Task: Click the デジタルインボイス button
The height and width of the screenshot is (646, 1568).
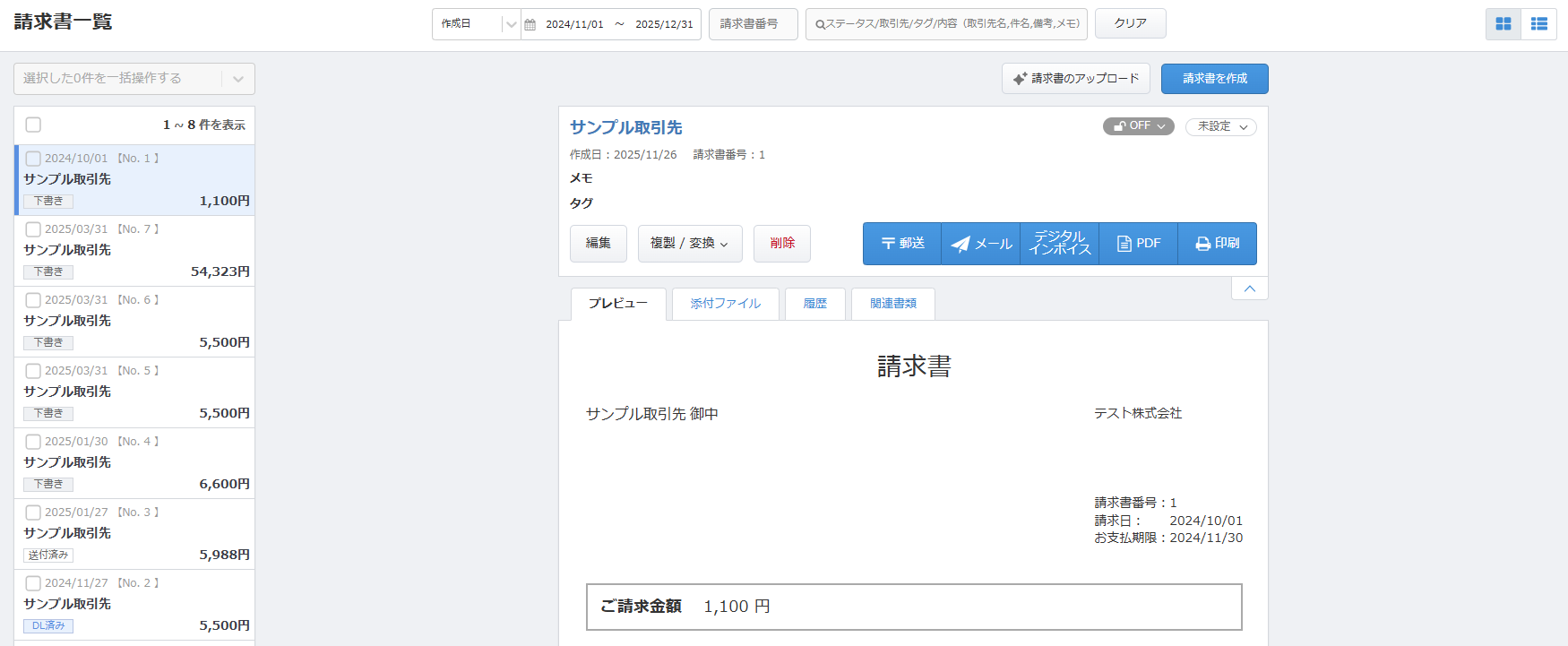Action: coord(1060,244)
